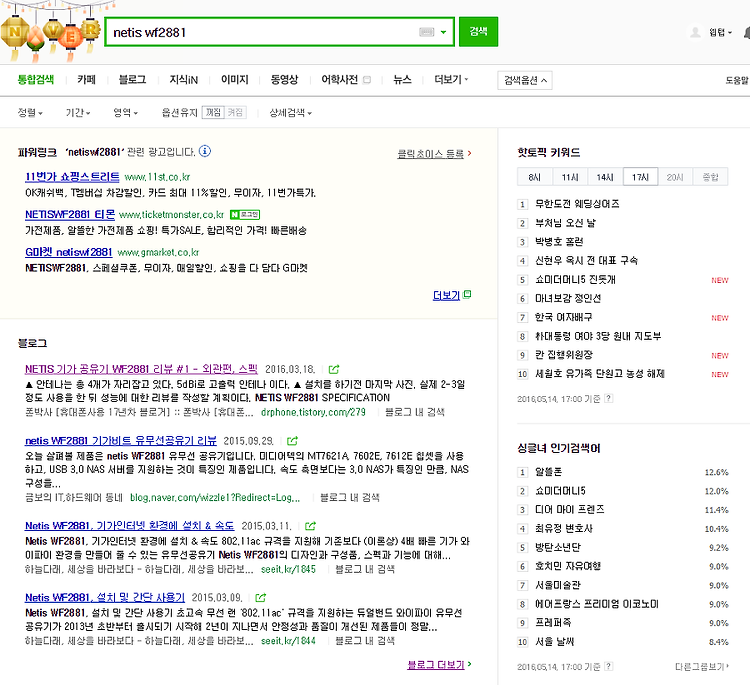Viewport: 750px width, 685px height.
Task: Click share icon beside 2015.03.09 post
Action: point(261,598)
